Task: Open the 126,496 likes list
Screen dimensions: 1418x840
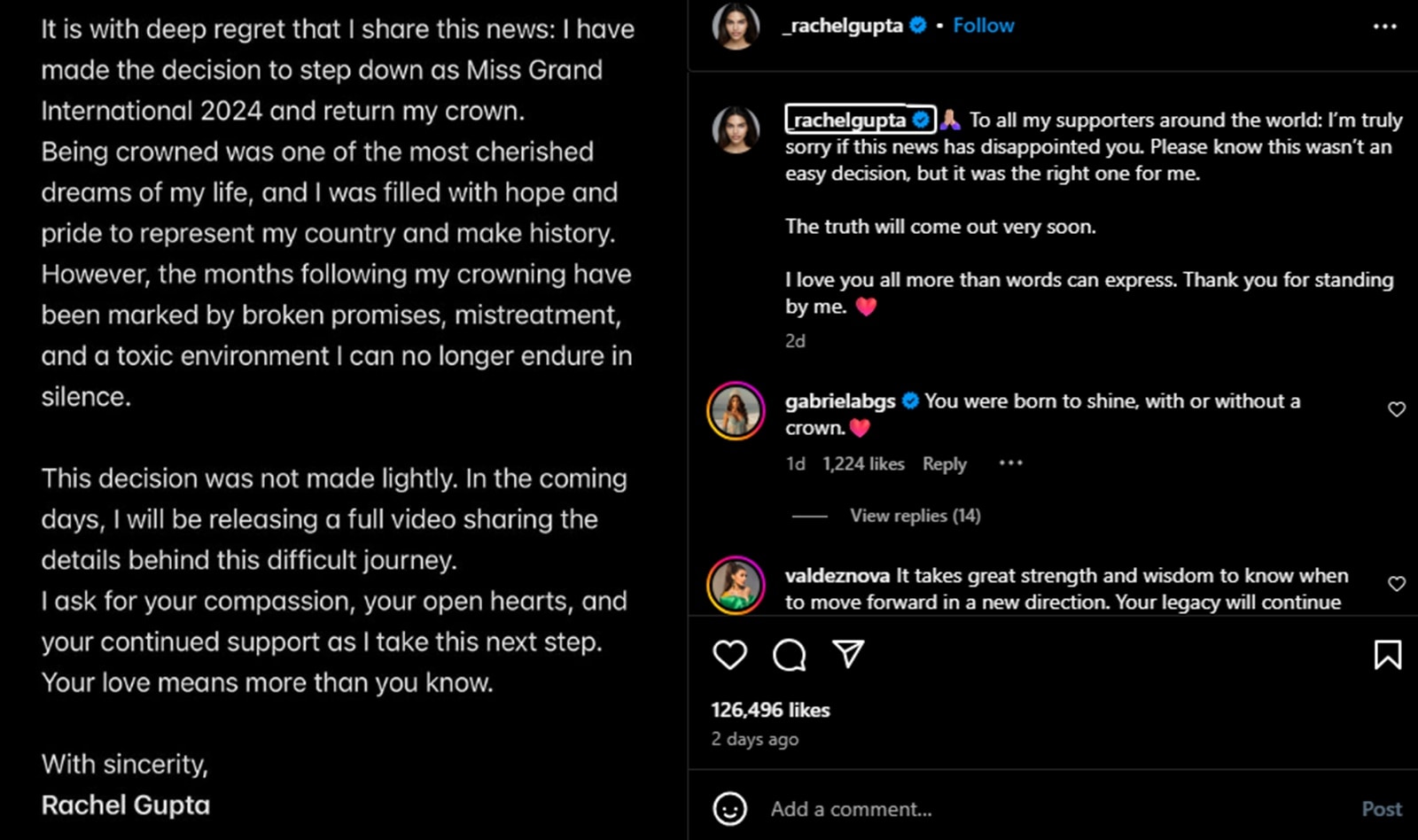Action: pyautogui.click(x=769, y=709)
